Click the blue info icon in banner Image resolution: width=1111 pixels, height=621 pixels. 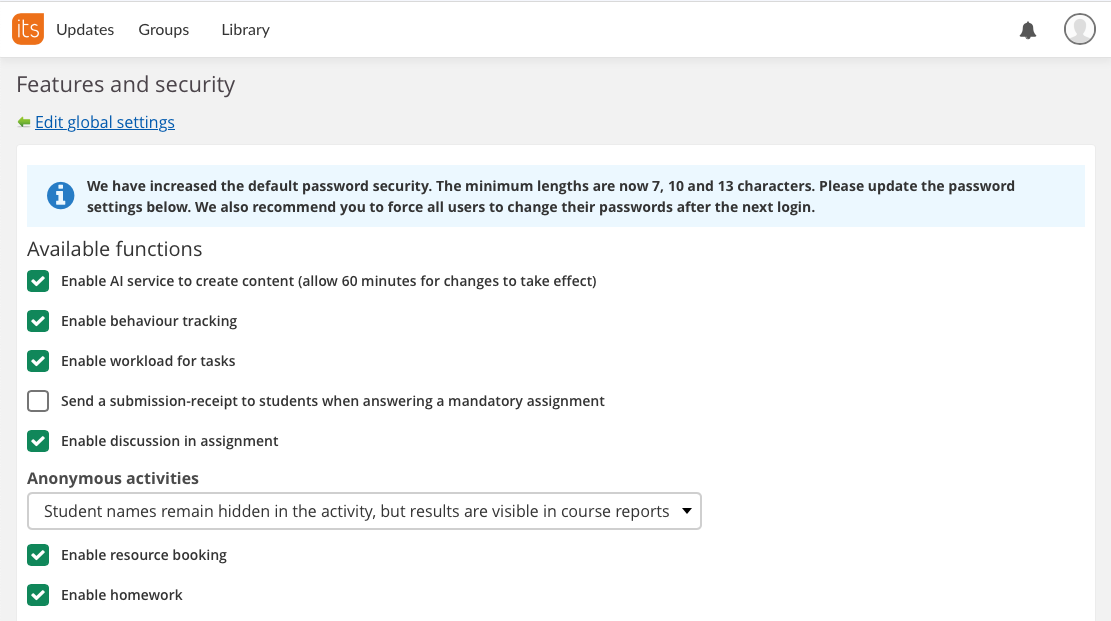click(61, 195)
